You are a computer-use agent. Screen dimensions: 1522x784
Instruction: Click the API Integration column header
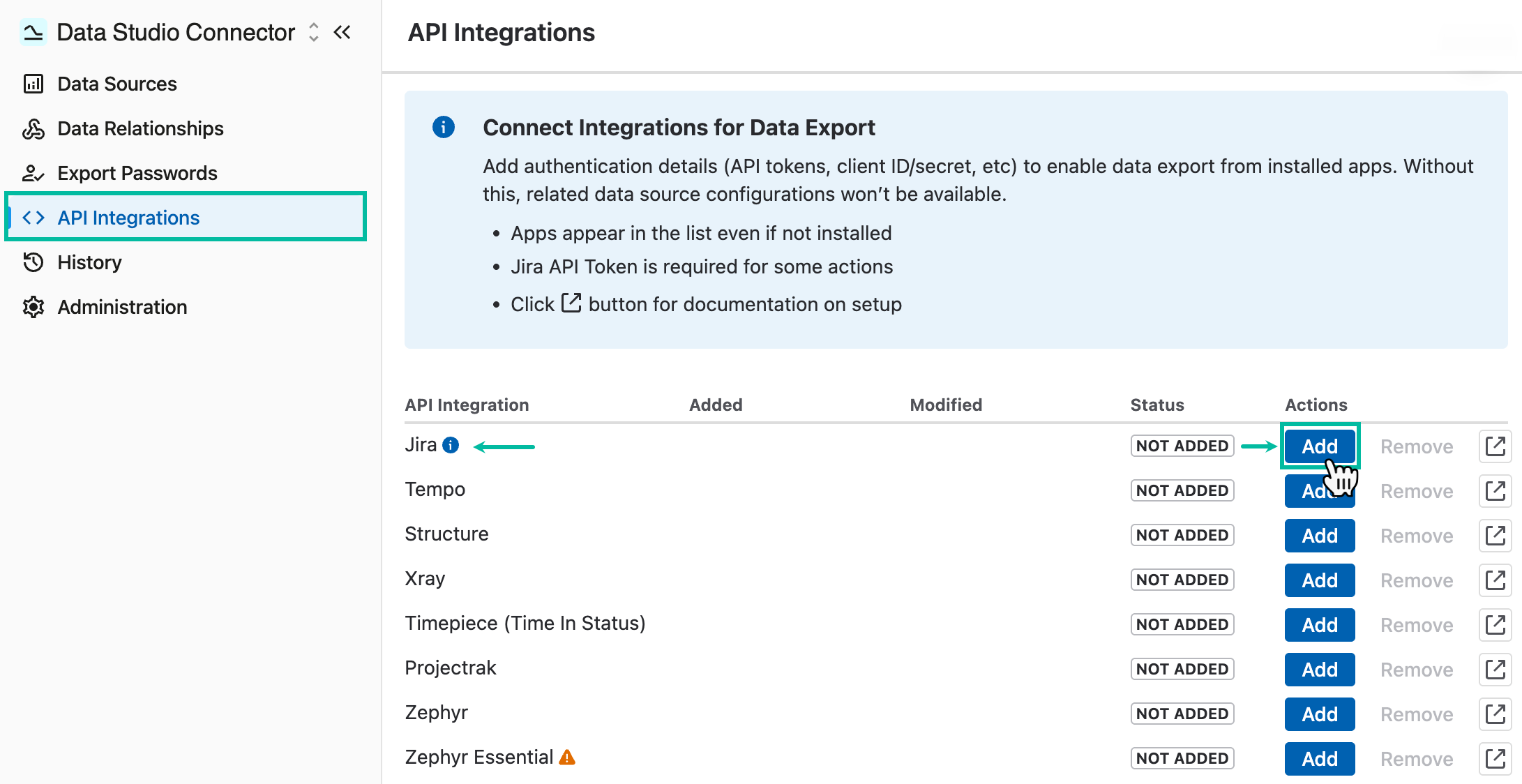467,405
